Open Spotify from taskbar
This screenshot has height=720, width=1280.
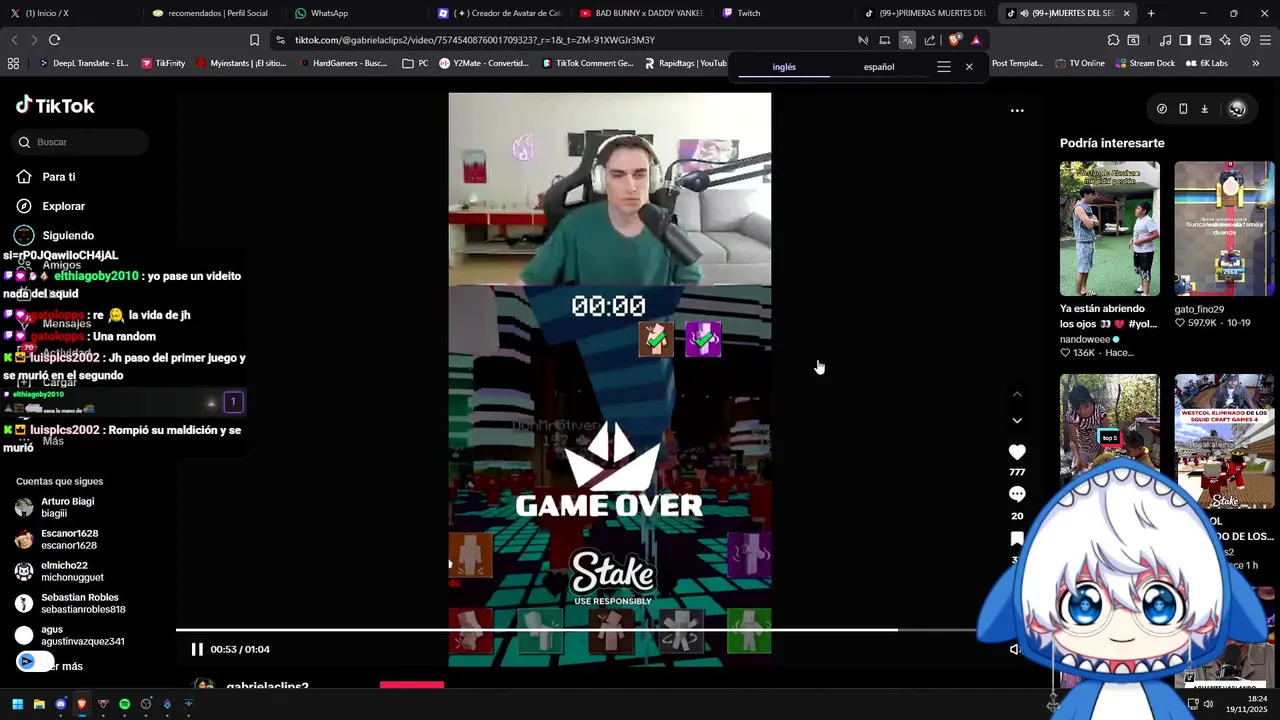tap(124, 704)
